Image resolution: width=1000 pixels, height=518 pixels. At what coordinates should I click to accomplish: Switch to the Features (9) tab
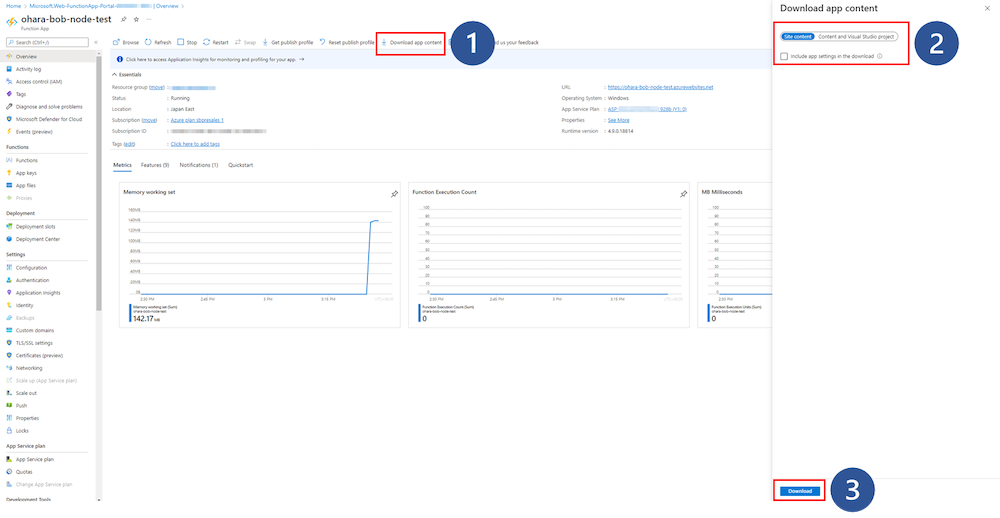click(x=155, y=164)
